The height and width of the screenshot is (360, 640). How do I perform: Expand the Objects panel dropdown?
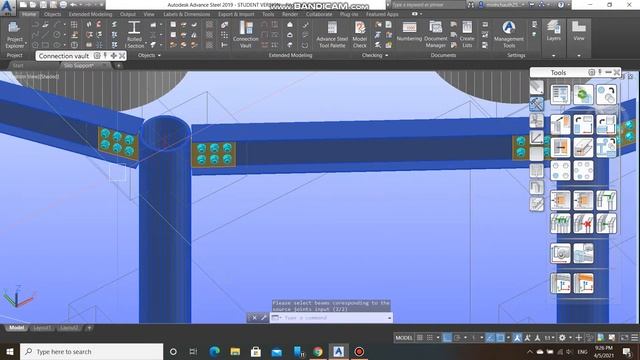[x=159, y=56]
